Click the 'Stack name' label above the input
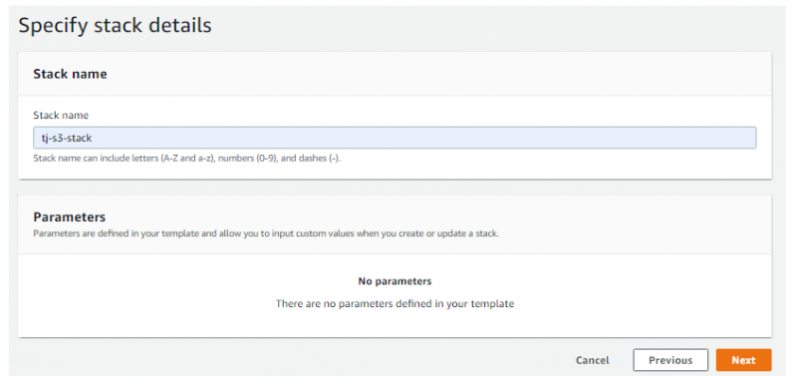 tap(61, 115)
